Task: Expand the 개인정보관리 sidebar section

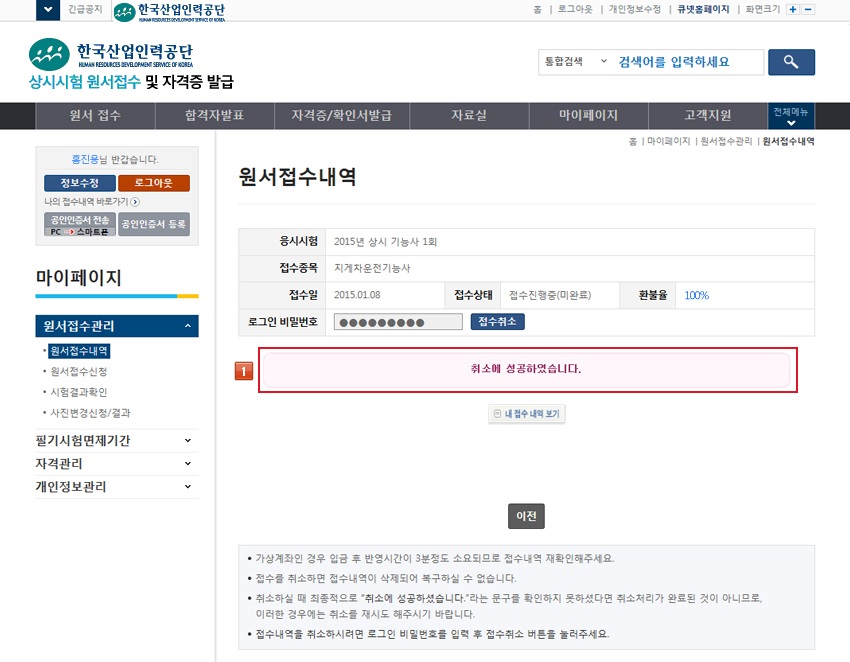Action: 188,487
